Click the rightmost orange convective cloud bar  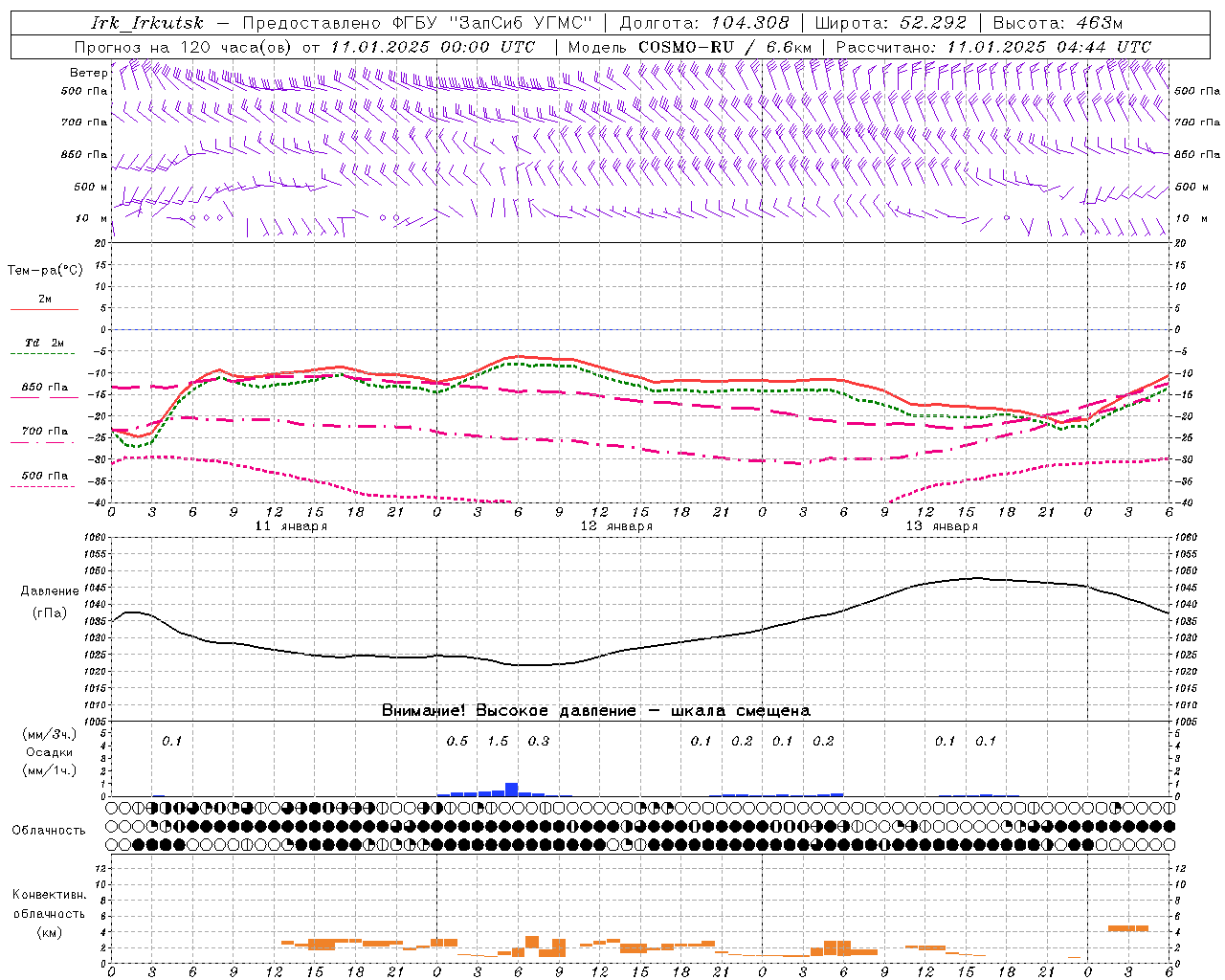(1128, 928)
